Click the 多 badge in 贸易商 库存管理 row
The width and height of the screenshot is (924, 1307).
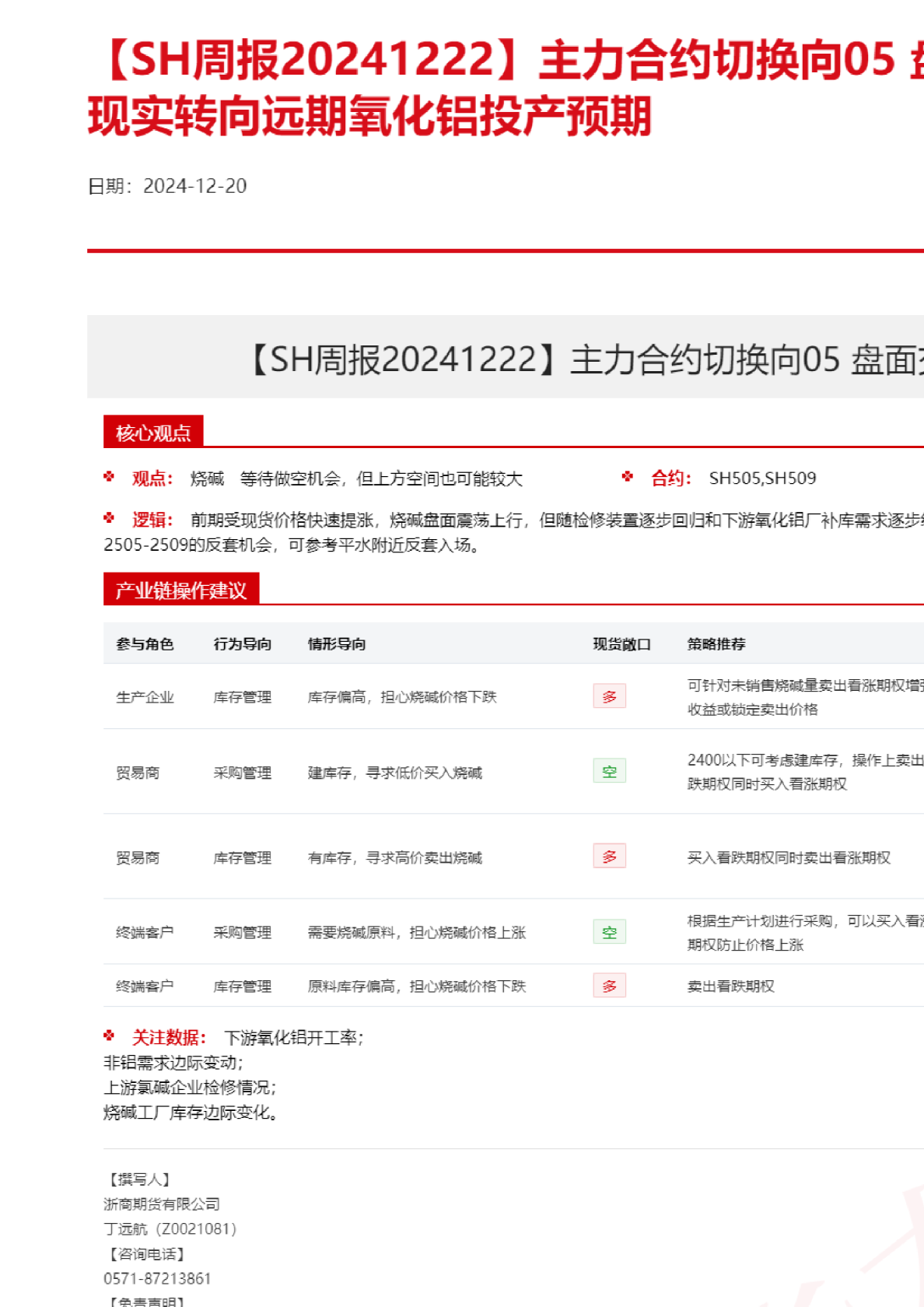tap(609, 857)
